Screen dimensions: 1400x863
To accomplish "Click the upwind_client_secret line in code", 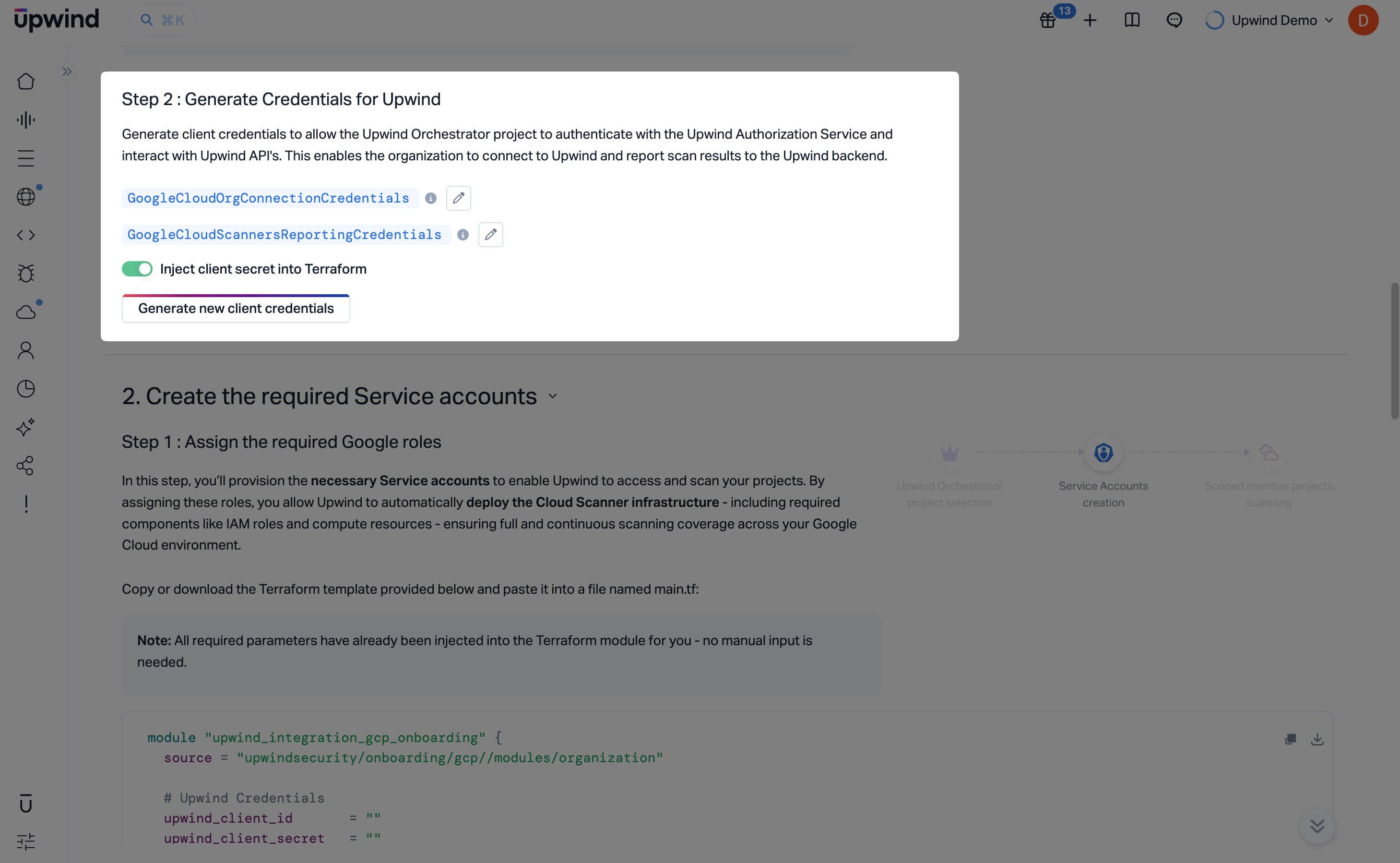I will coord(272,839).
